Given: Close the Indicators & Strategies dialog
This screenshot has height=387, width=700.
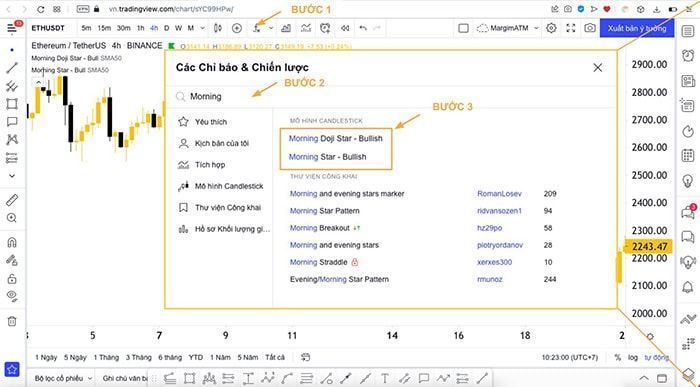Looking at the screenshot, I should [x=597, y=67].
